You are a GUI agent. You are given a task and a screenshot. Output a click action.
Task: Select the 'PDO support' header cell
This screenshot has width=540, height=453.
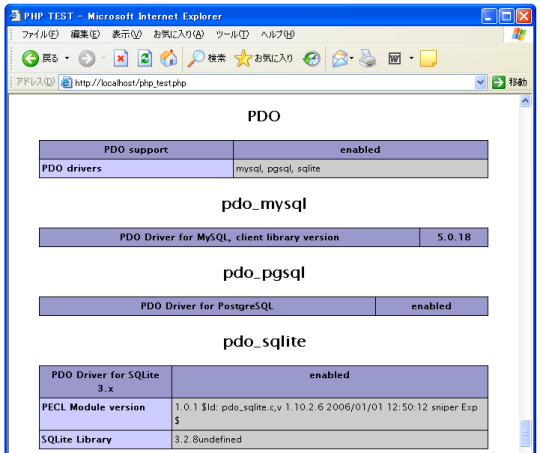click(x=136, y=150)
